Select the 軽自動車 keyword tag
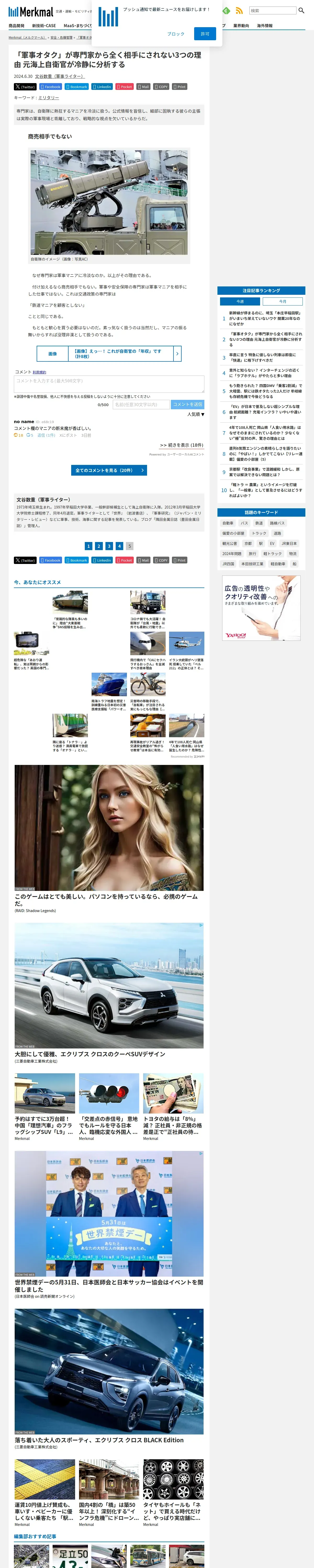 click(278, 564)
